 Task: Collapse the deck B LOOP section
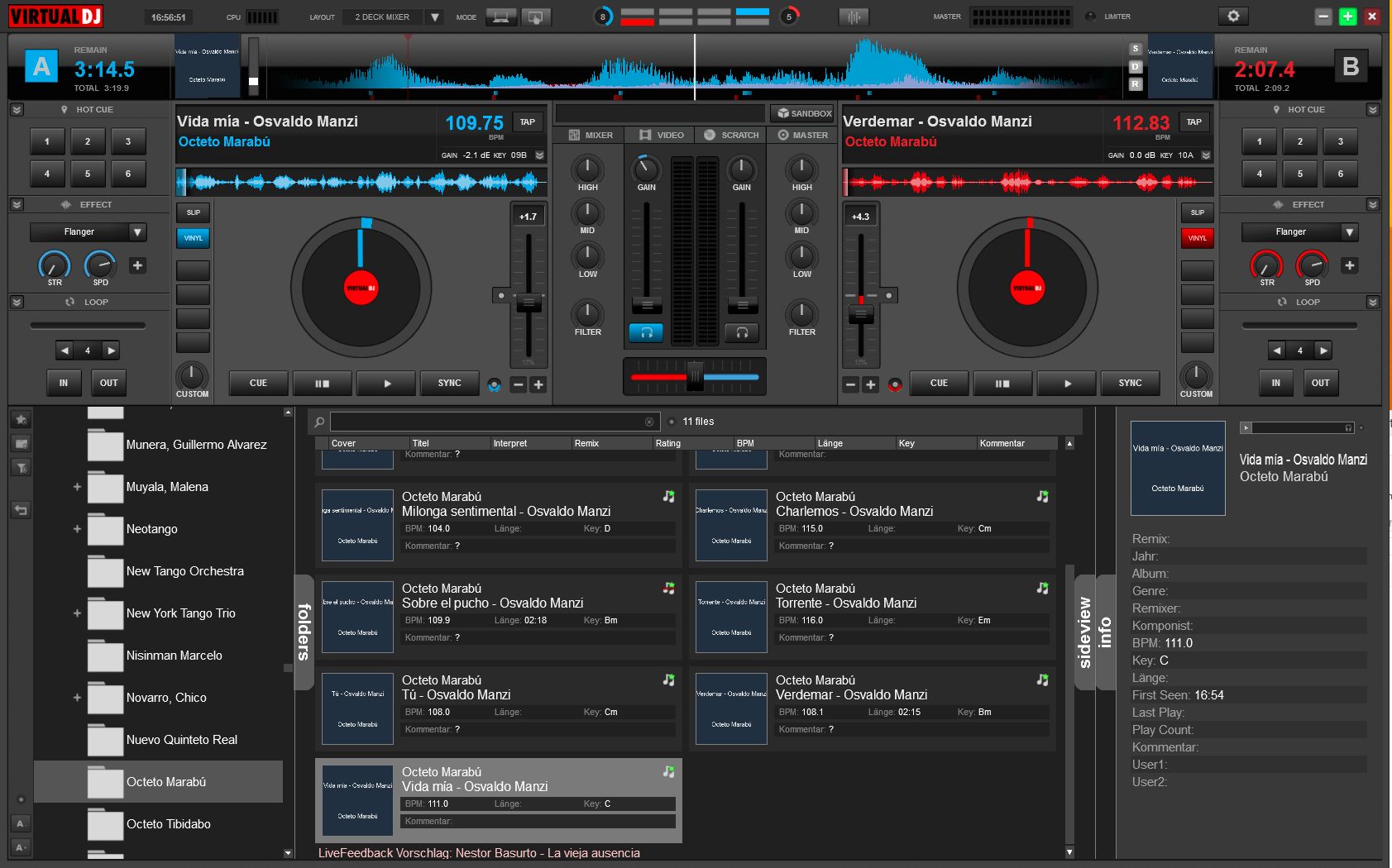1373,302
